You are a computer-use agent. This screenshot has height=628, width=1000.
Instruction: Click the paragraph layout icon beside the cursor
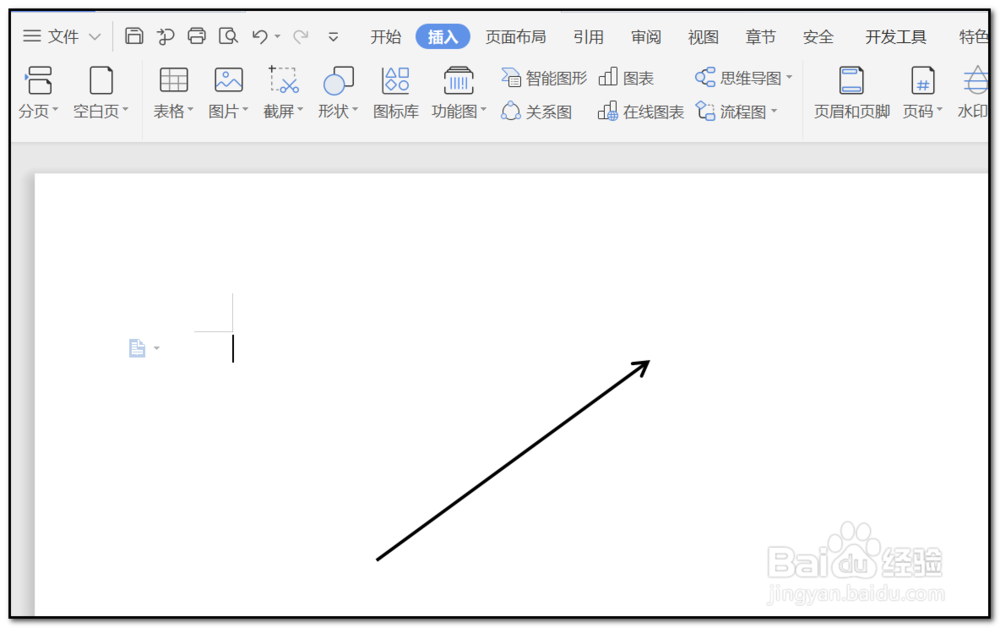137,348
